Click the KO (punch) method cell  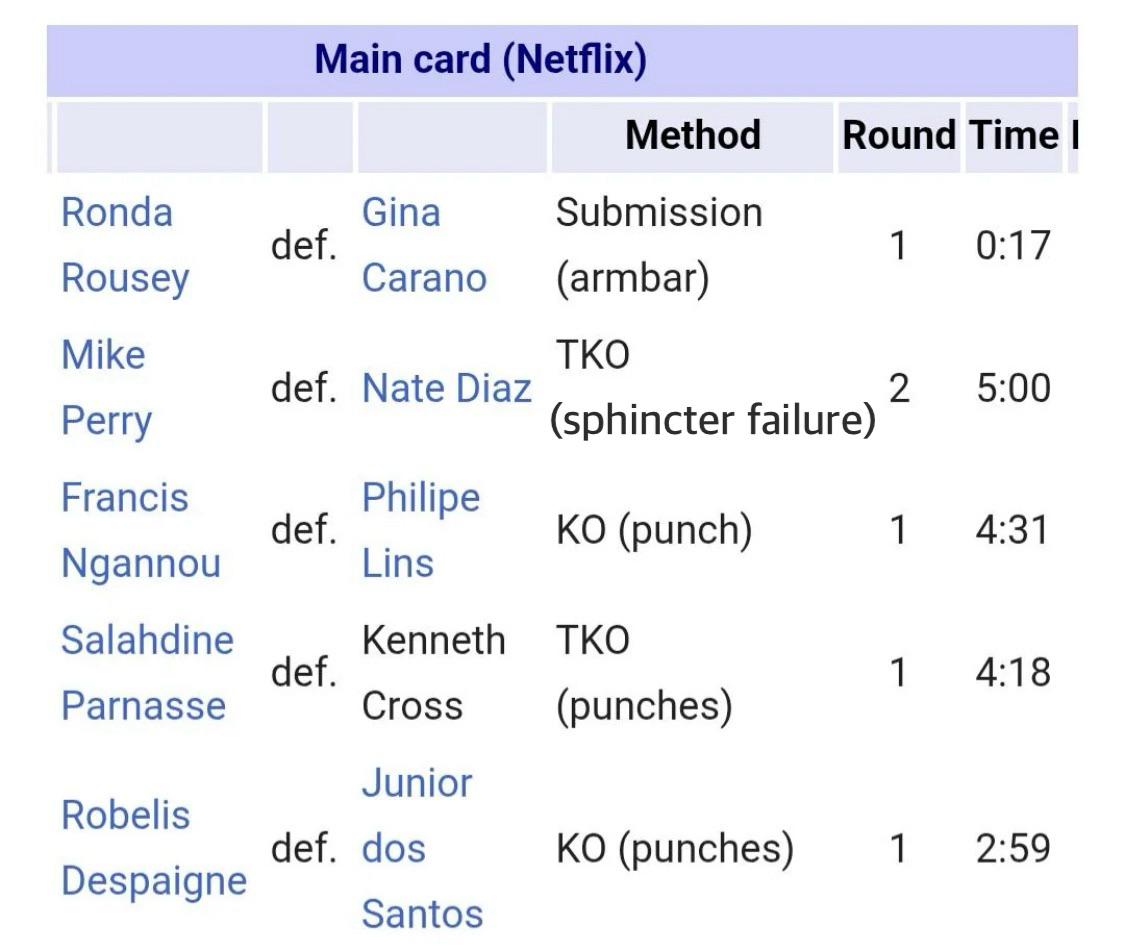(x=654, y=531)
